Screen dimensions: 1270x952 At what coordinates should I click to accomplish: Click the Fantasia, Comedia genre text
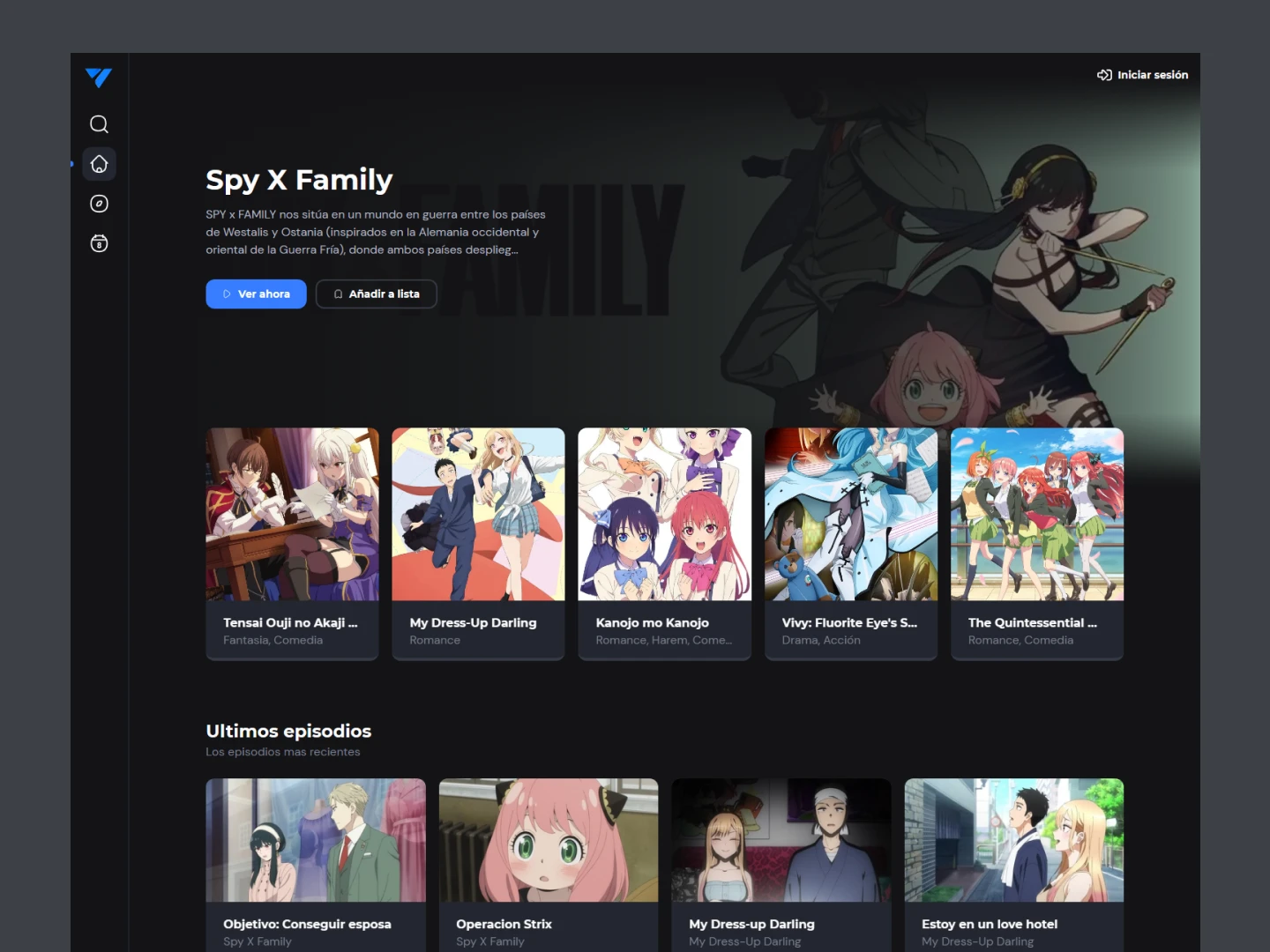273,640
